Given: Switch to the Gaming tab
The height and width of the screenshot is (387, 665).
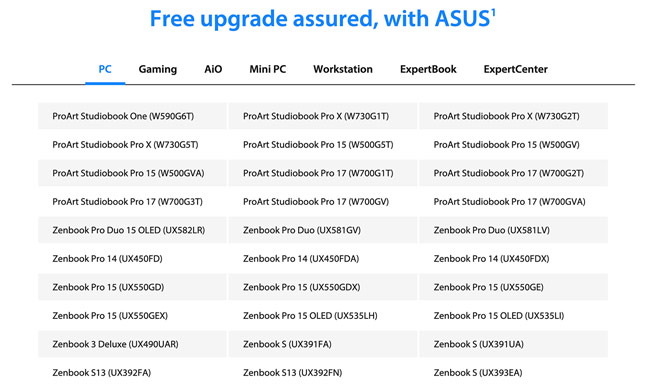Looking at the screenshot, I should tap(157, 69).
